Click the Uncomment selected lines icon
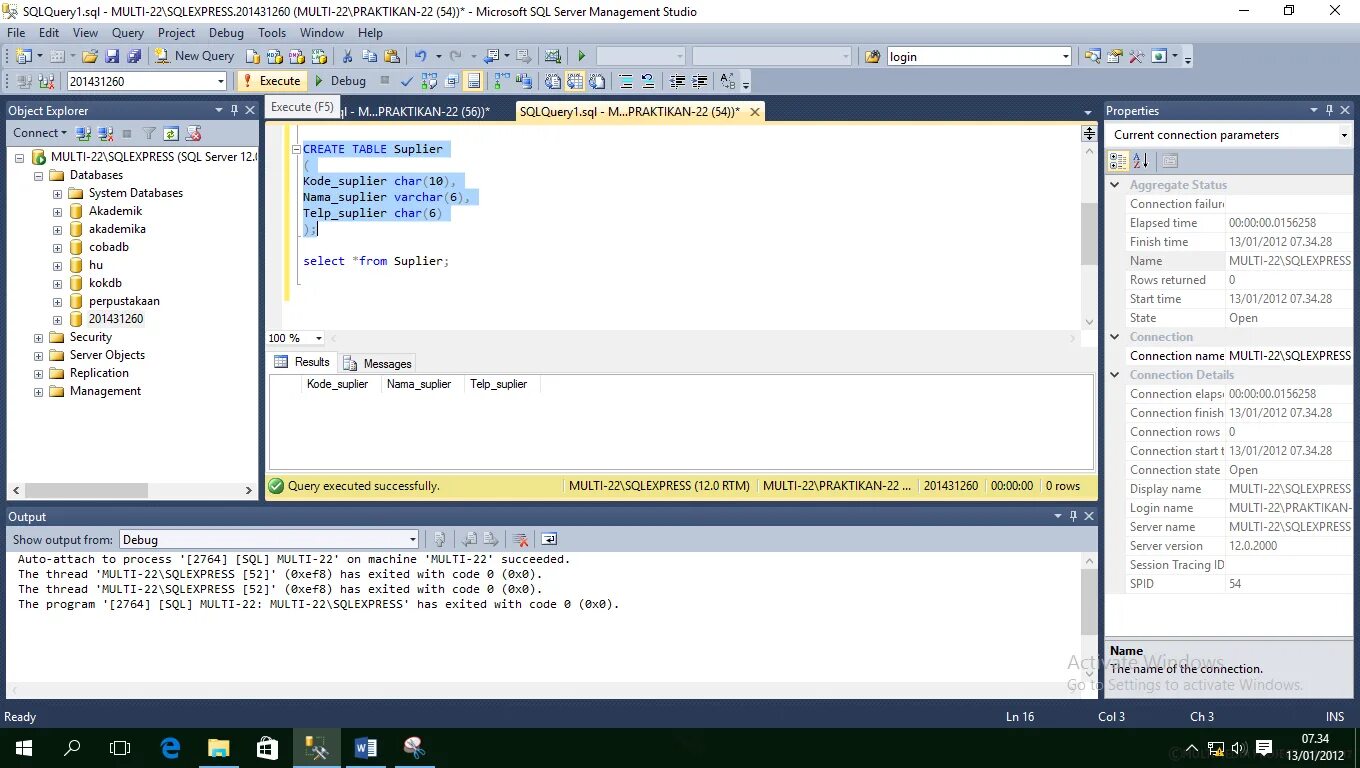1360x768 pixels. 648,81
